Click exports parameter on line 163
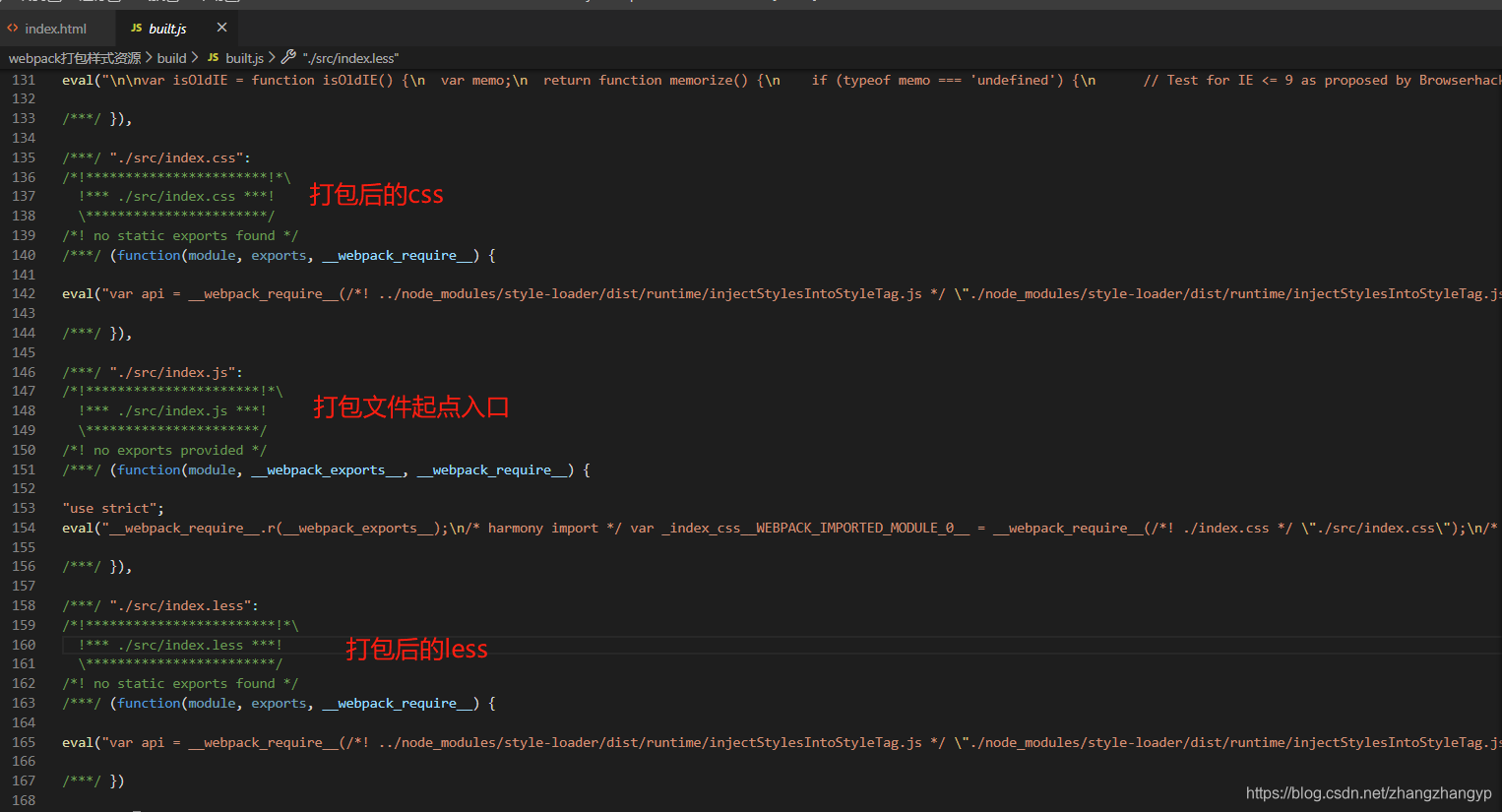 click(279, 703)
